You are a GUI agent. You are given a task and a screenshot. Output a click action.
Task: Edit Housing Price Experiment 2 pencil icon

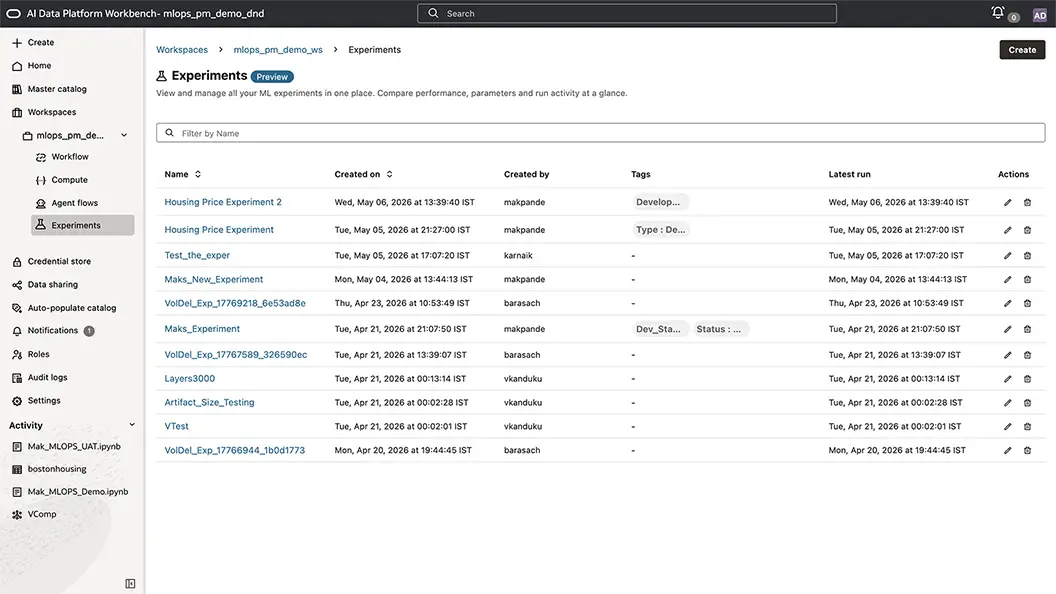1008,202
